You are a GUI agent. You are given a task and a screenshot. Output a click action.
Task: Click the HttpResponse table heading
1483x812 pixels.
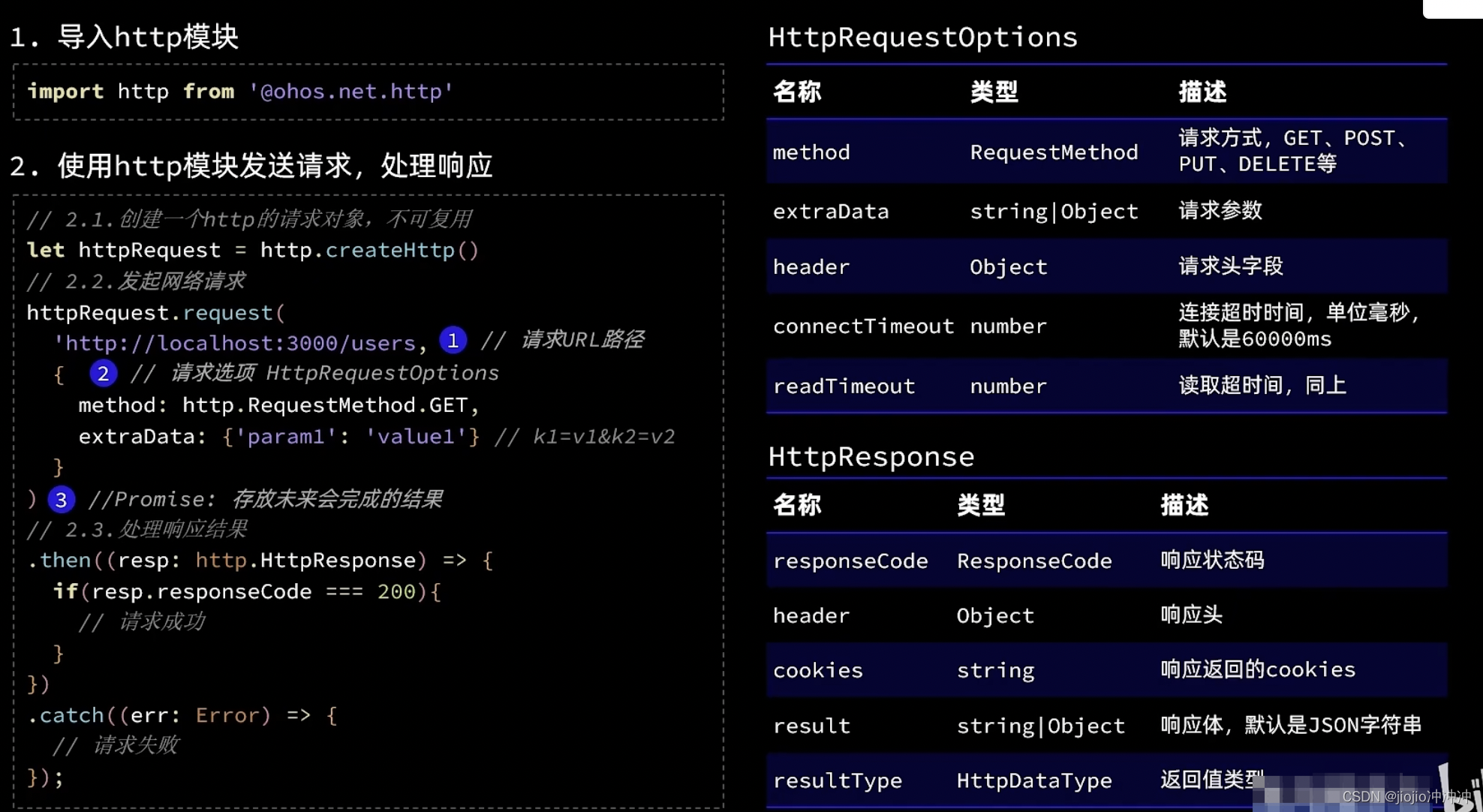[871, 456]
